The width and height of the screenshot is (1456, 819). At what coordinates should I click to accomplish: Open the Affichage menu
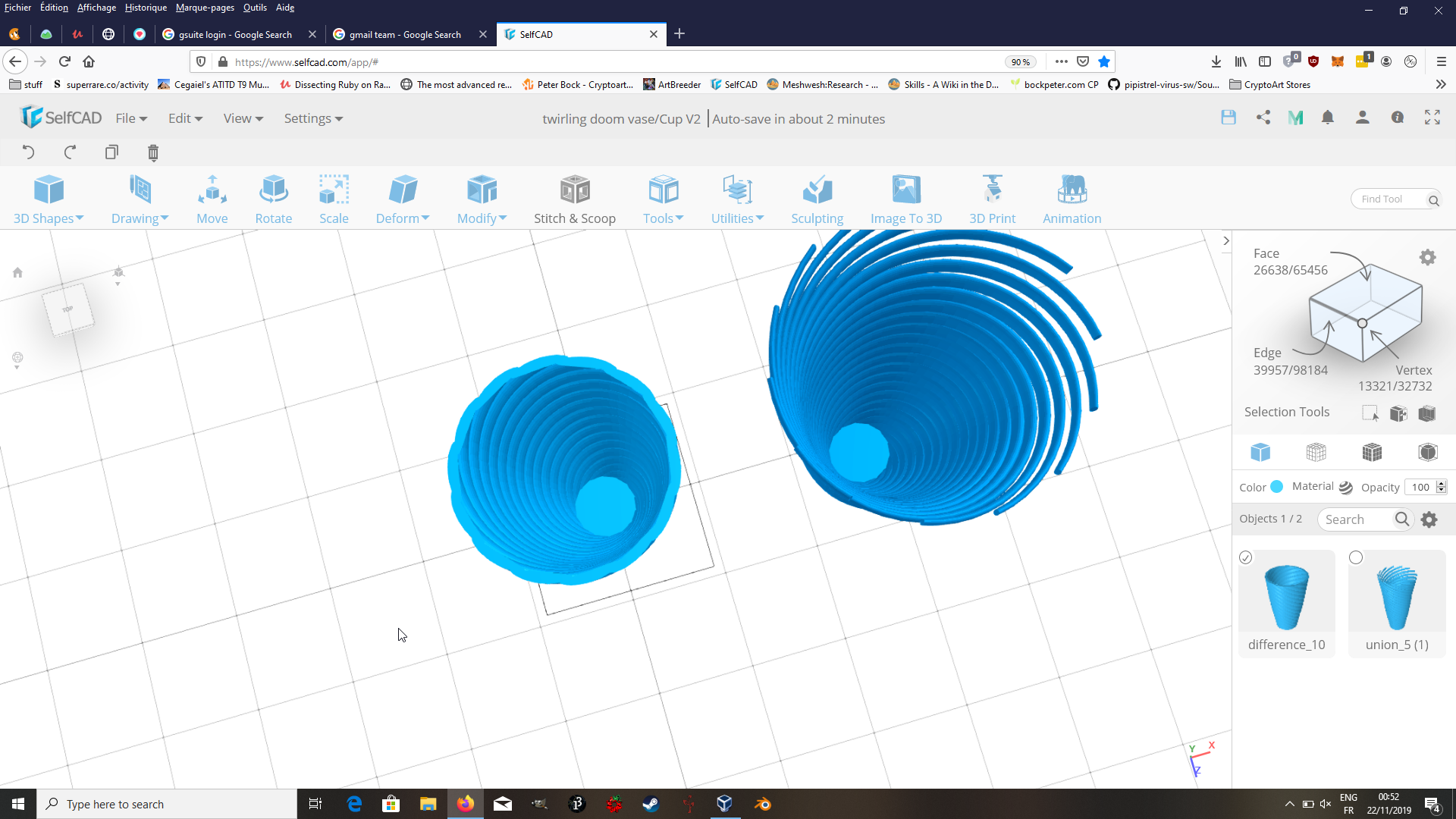coord(97,8)
